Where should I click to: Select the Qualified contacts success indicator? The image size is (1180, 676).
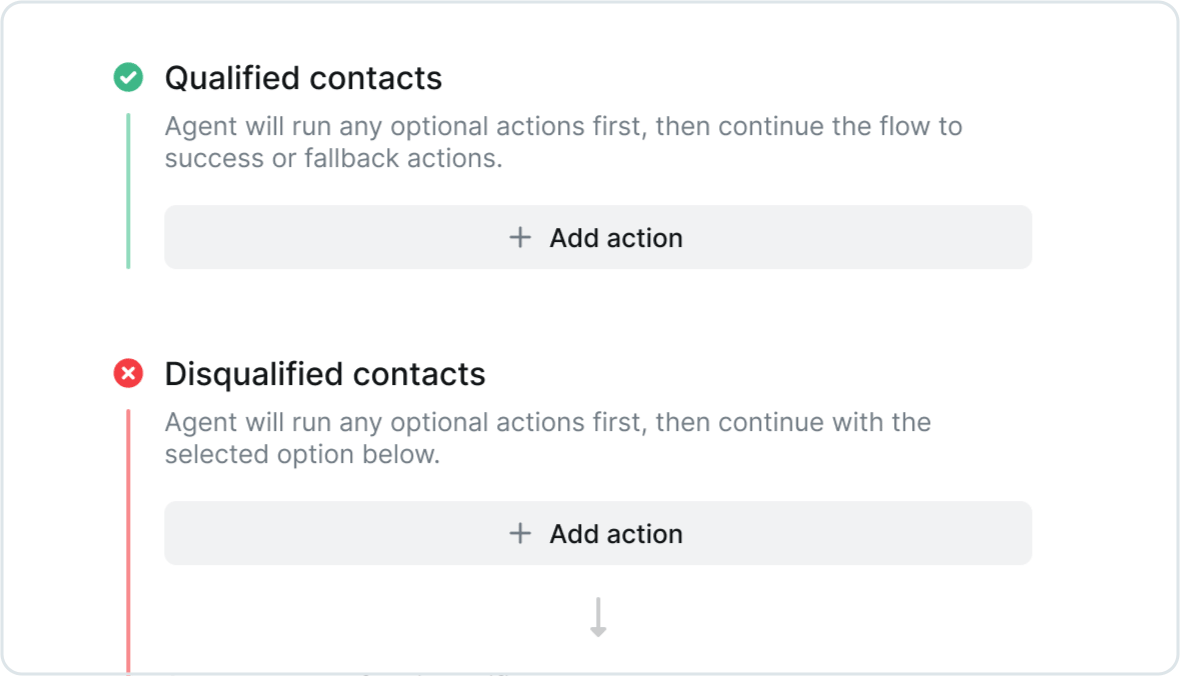(128, 77)
